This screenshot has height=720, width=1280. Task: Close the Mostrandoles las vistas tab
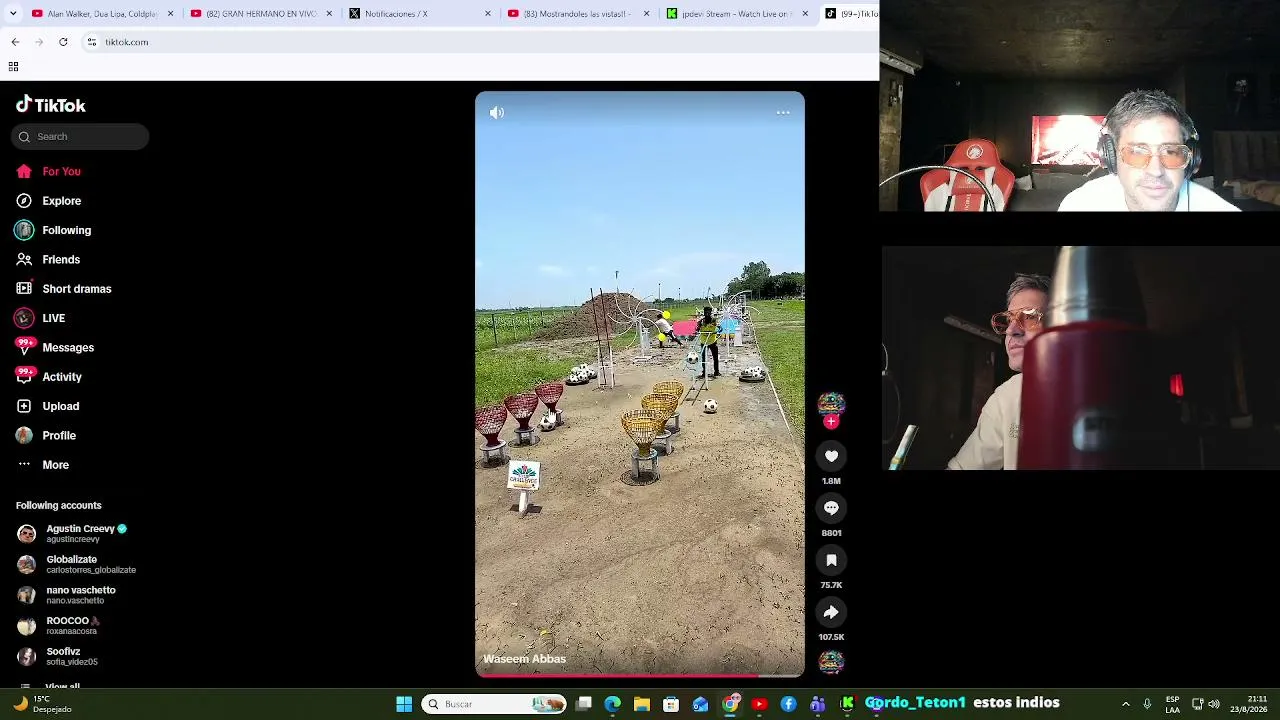click(647, 14)
